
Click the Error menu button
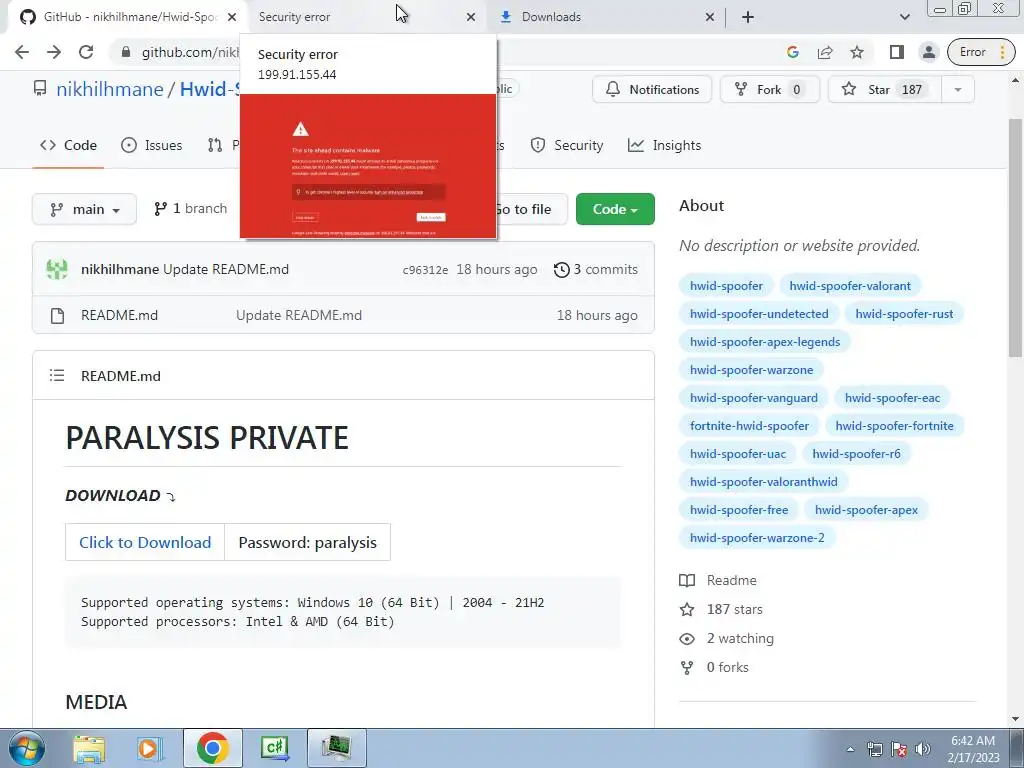(982, 52)
